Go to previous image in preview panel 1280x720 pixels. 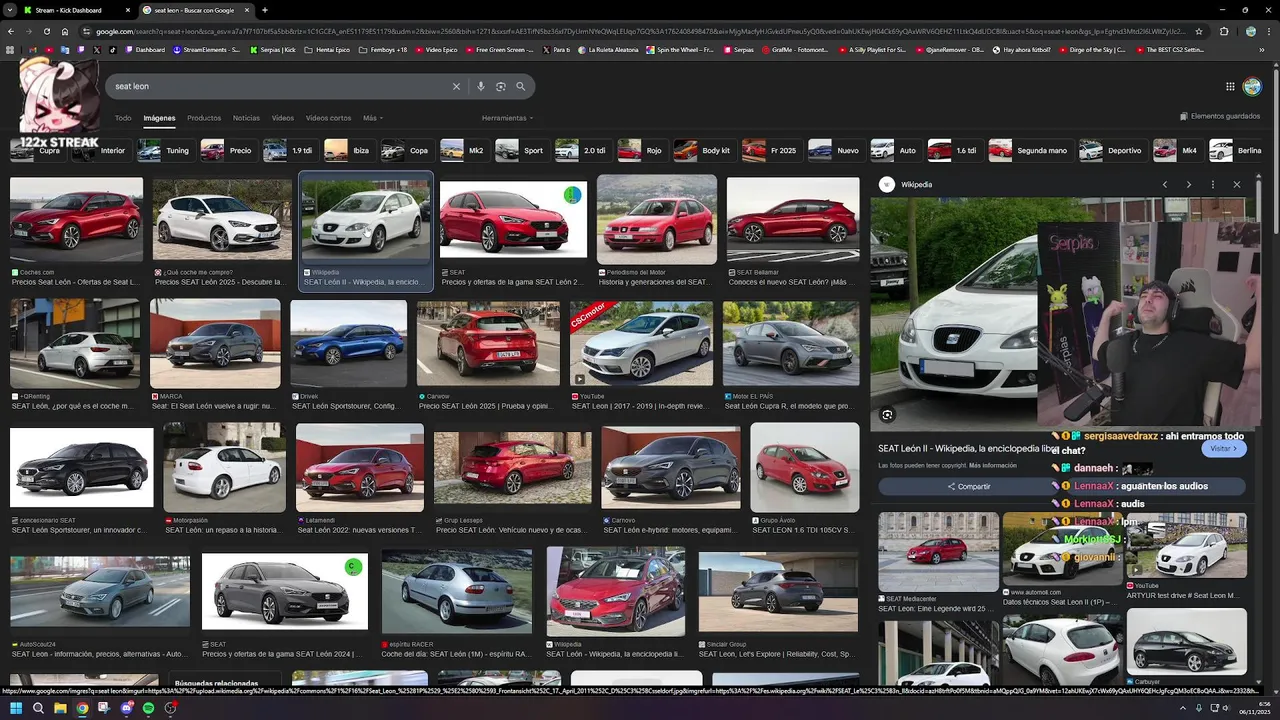coord(1165,184)
